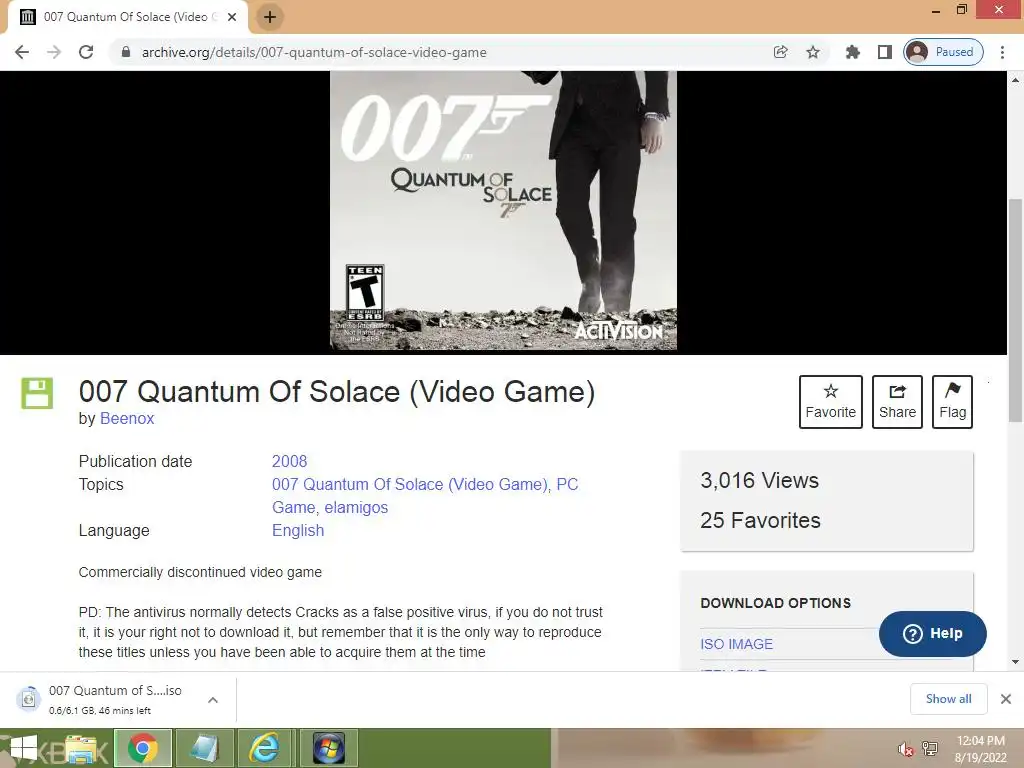The height and width of the screenshot is (768, 1024).
Task: Click the Share button on the item
Action: 897,402
